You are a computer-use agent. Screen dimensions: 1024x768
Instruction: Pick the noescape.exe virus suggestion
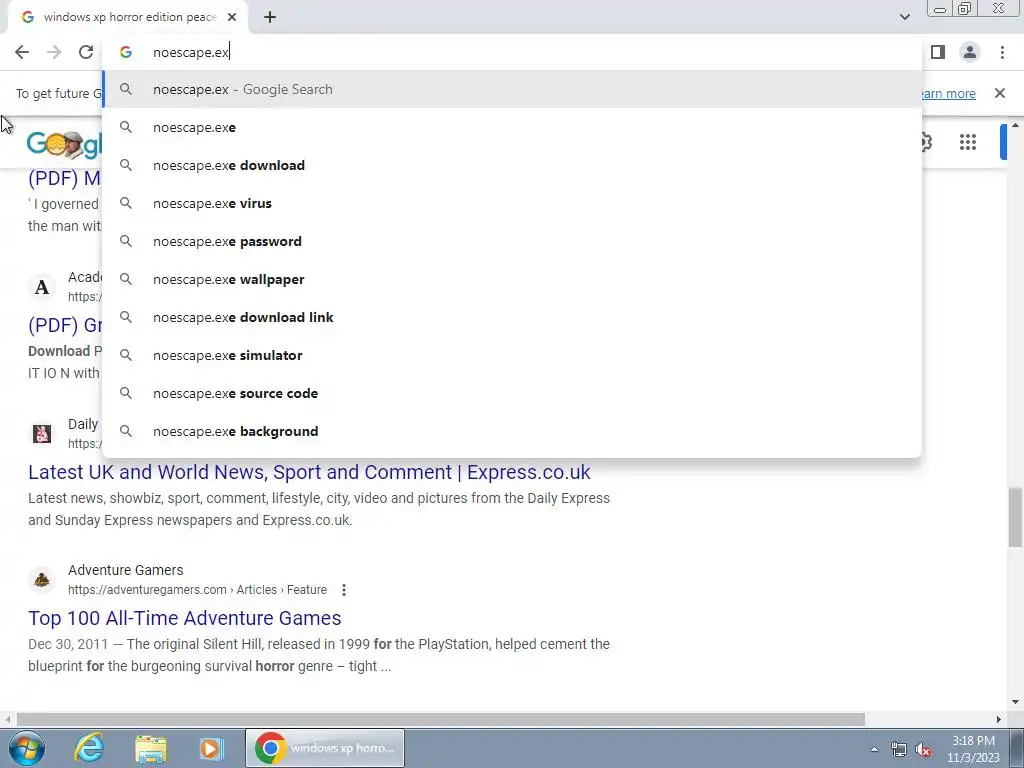click(x=513, y=203)
